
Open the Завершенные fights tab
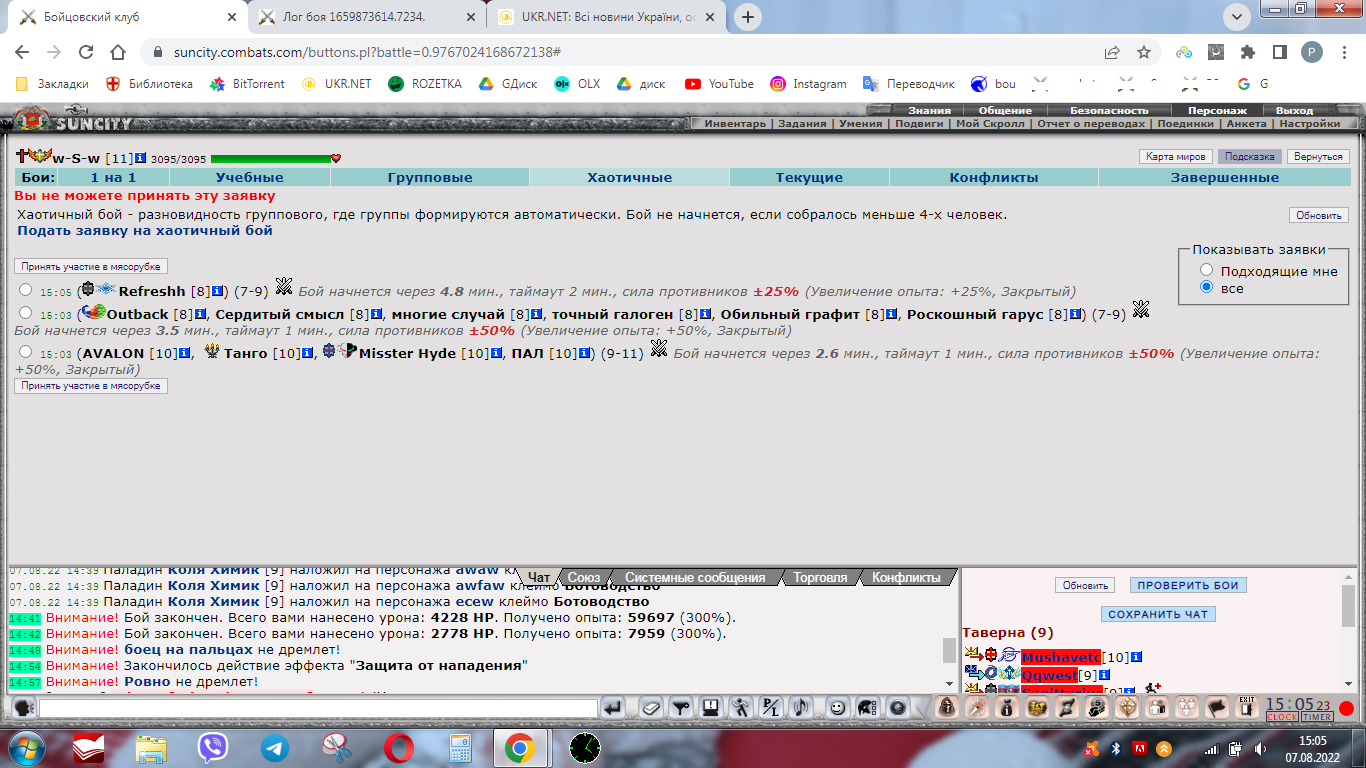(1225, 177)
